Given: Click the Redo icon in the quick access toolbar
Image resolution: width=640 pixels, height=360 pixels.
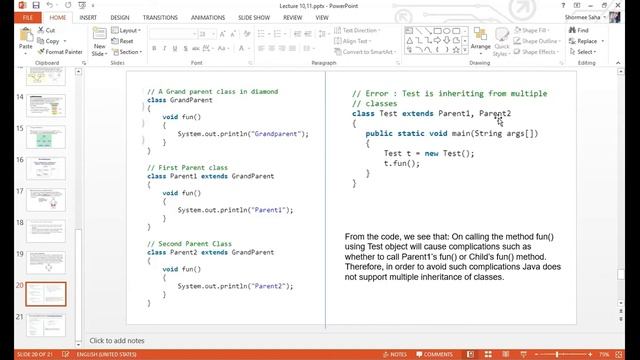Looking at the screenshot, I should (68, 5).
